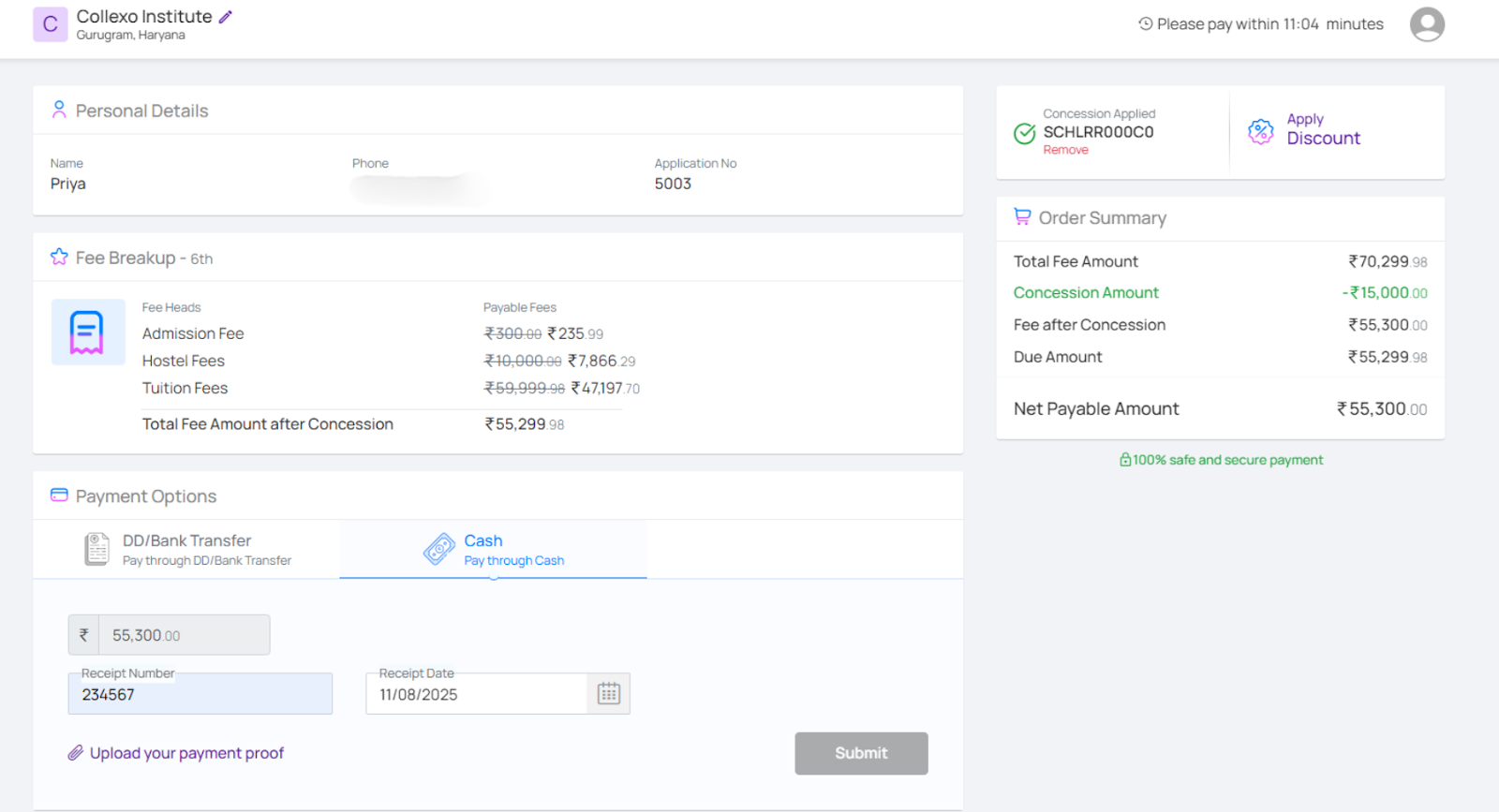The height and width of the screenshot is (812, 1499).
Task: Click the discount badge icon
Action: point(1260,132)
